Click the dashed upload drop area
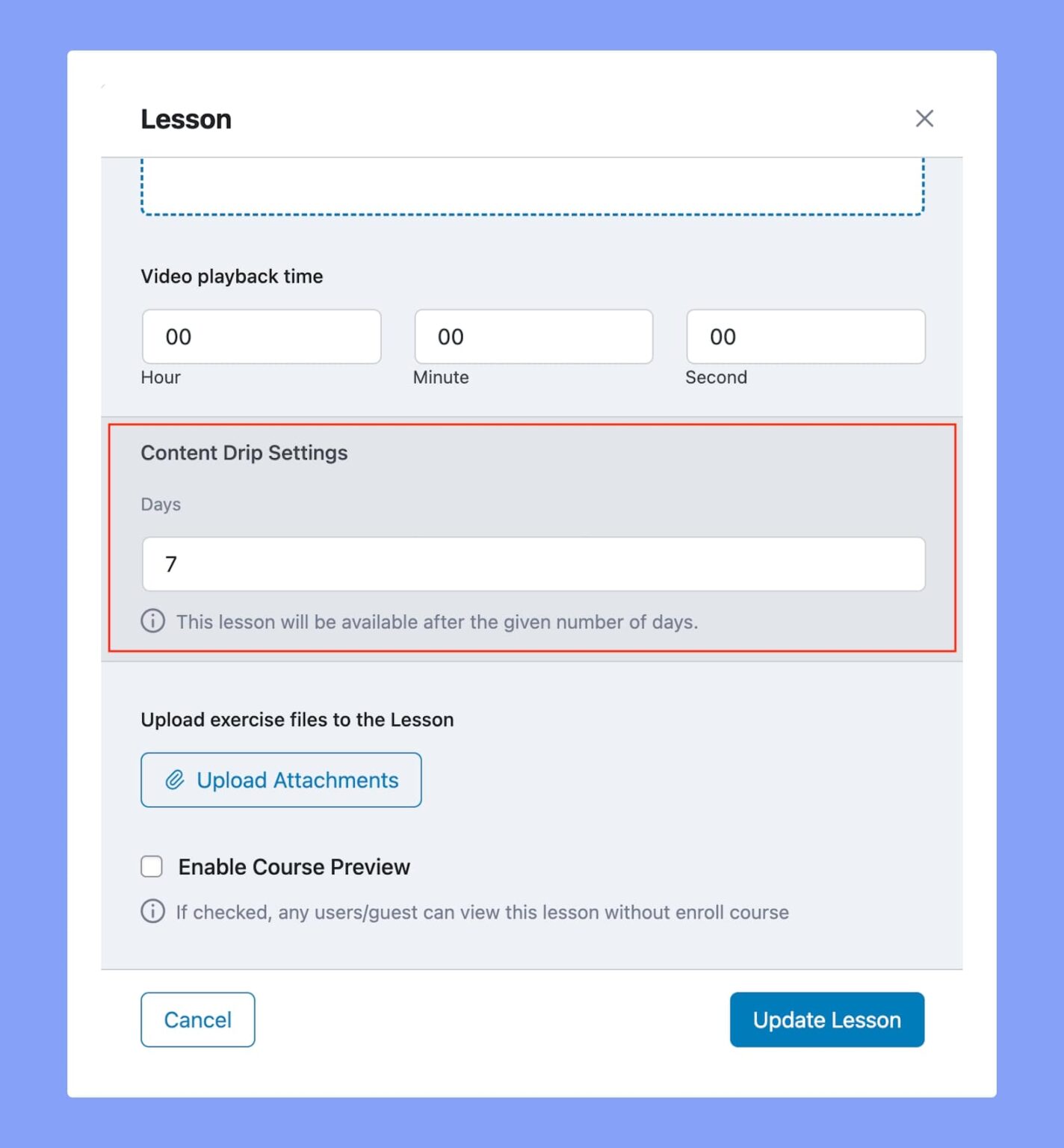The width and height of the screenshot is (1064, 1148). pyautogui.click(x=532, y=187)
